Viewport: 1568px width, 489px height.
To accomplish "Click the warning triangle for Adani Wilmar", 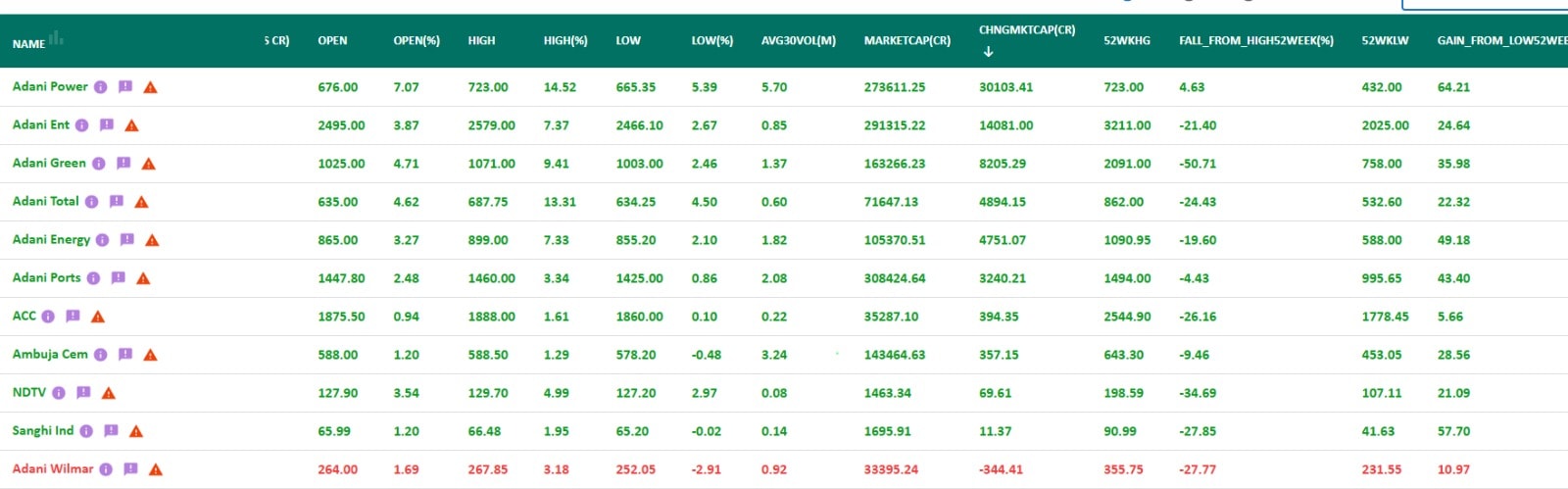I will point(155,469).
